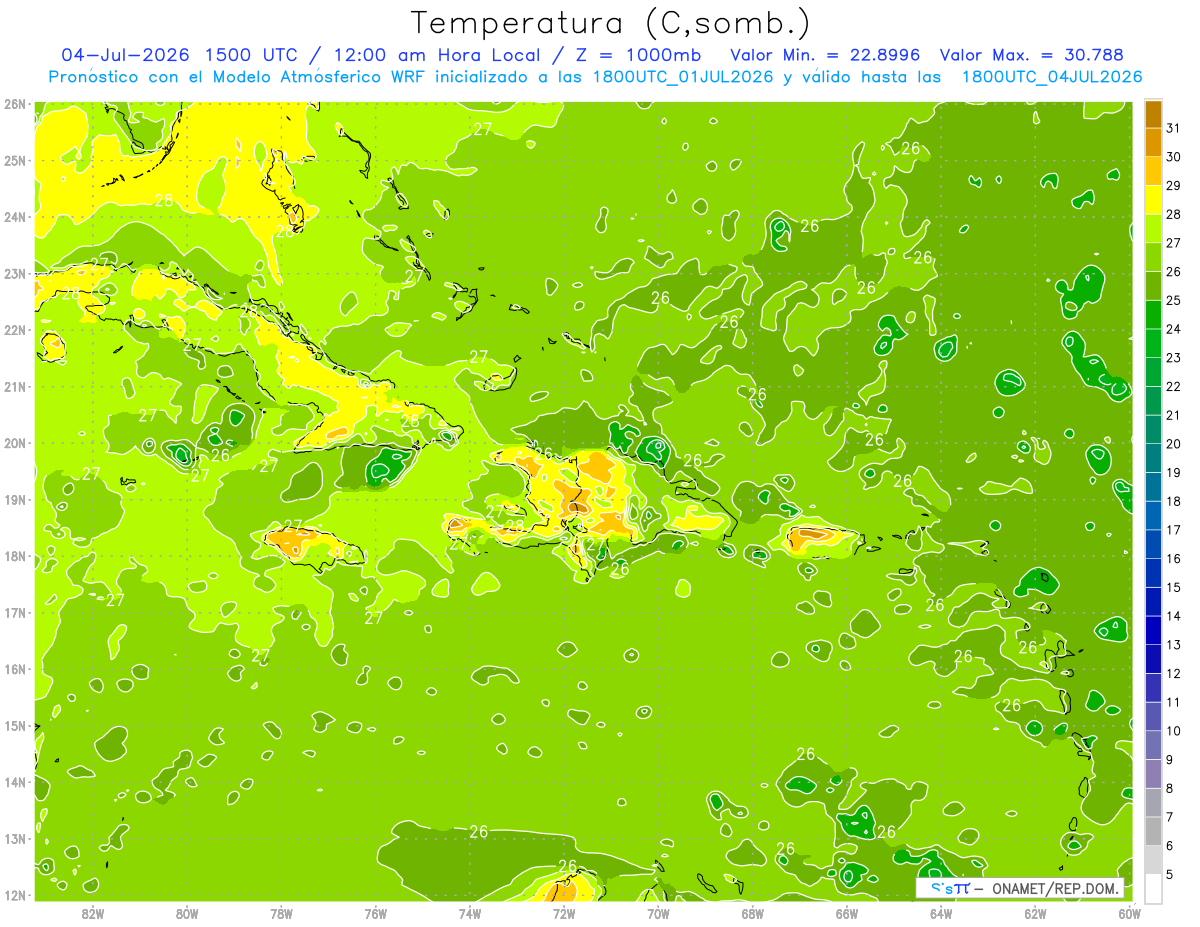Click the 68W longitude axis label
The height and width of the screenshot is (927, 1200).
[752, 913]
